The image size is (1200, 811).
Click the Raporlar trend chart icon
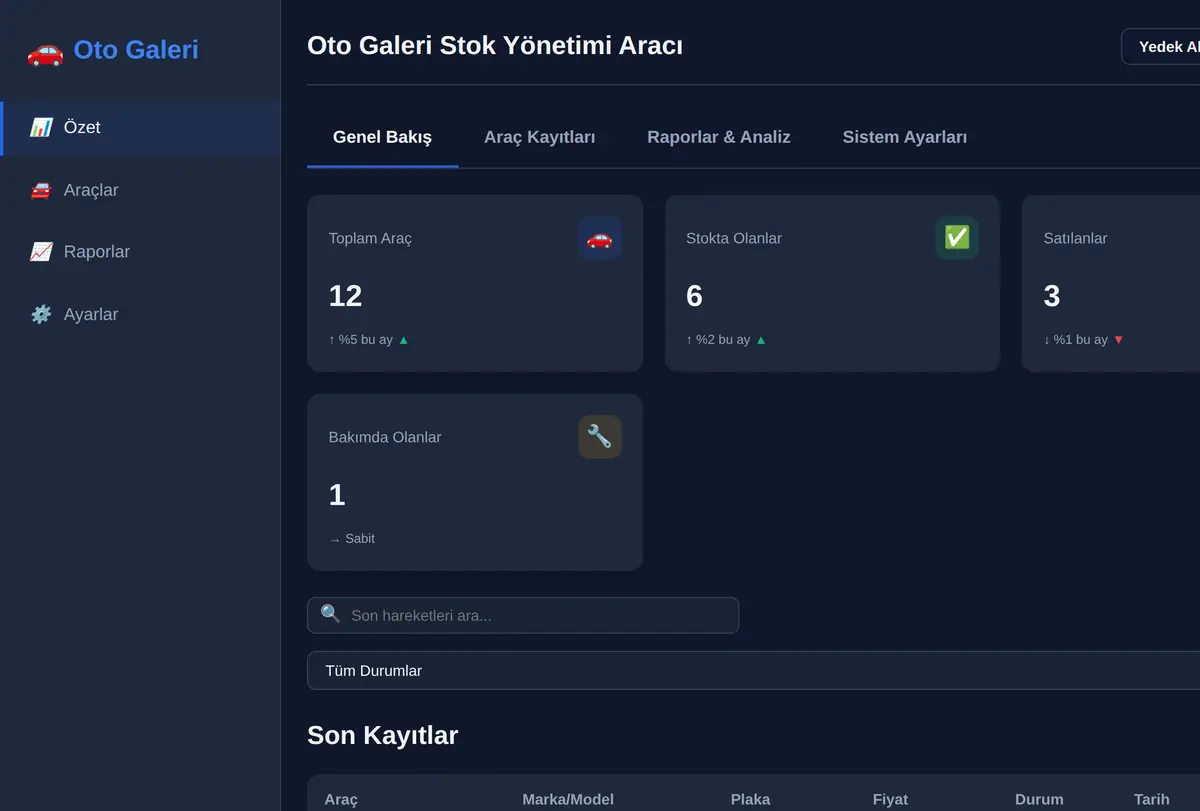coord(41,252)
